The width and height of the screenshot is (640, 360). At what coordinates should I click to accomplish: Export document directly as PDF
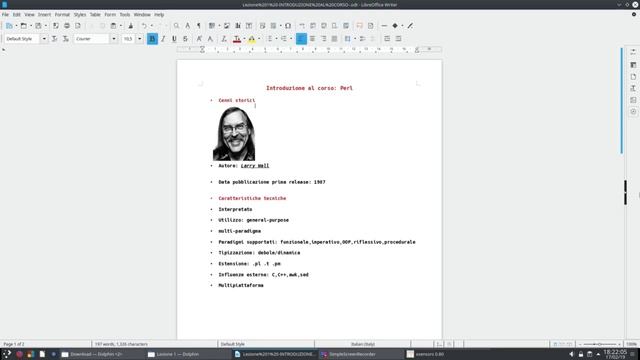click(x=56, y=26)
